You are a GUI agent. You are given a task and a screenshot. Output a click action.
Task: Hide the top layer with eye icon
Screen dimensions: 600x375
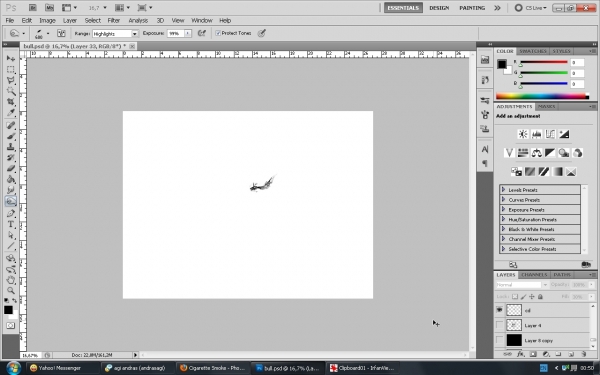499,310
